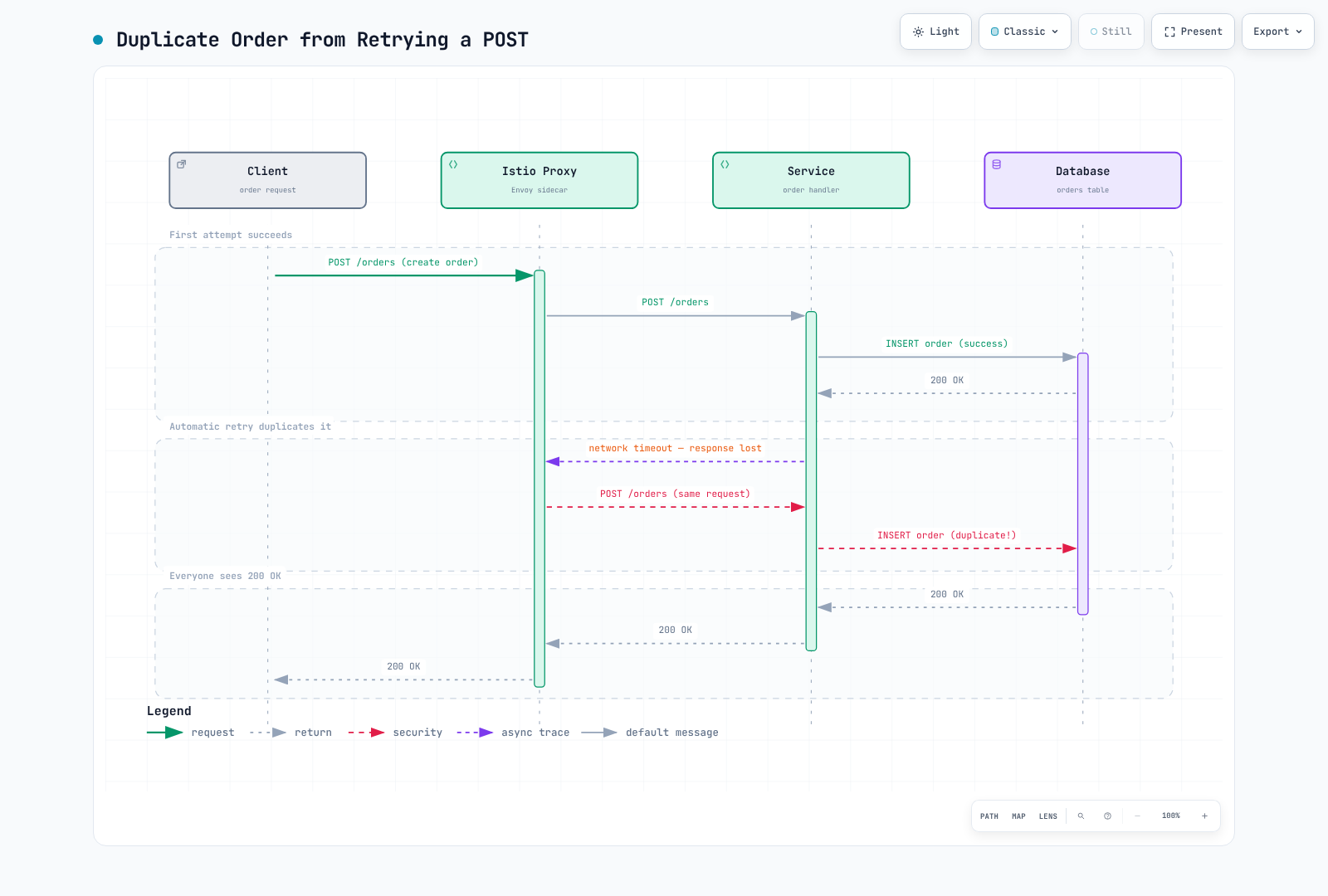Click the blue dot beside diagram title

[98, 40]
